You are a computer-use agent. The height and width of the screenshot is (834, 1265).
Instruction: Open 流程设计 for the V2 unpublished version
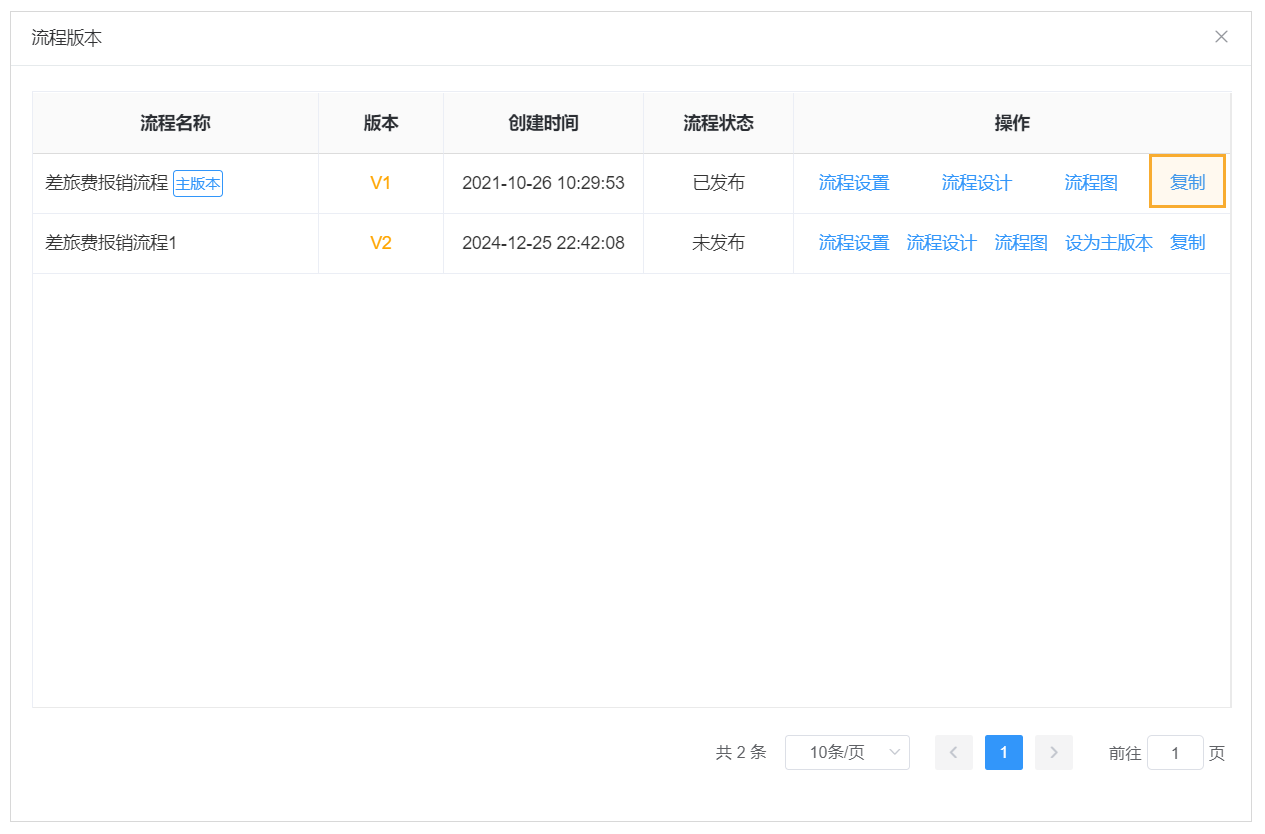[941, 242]
